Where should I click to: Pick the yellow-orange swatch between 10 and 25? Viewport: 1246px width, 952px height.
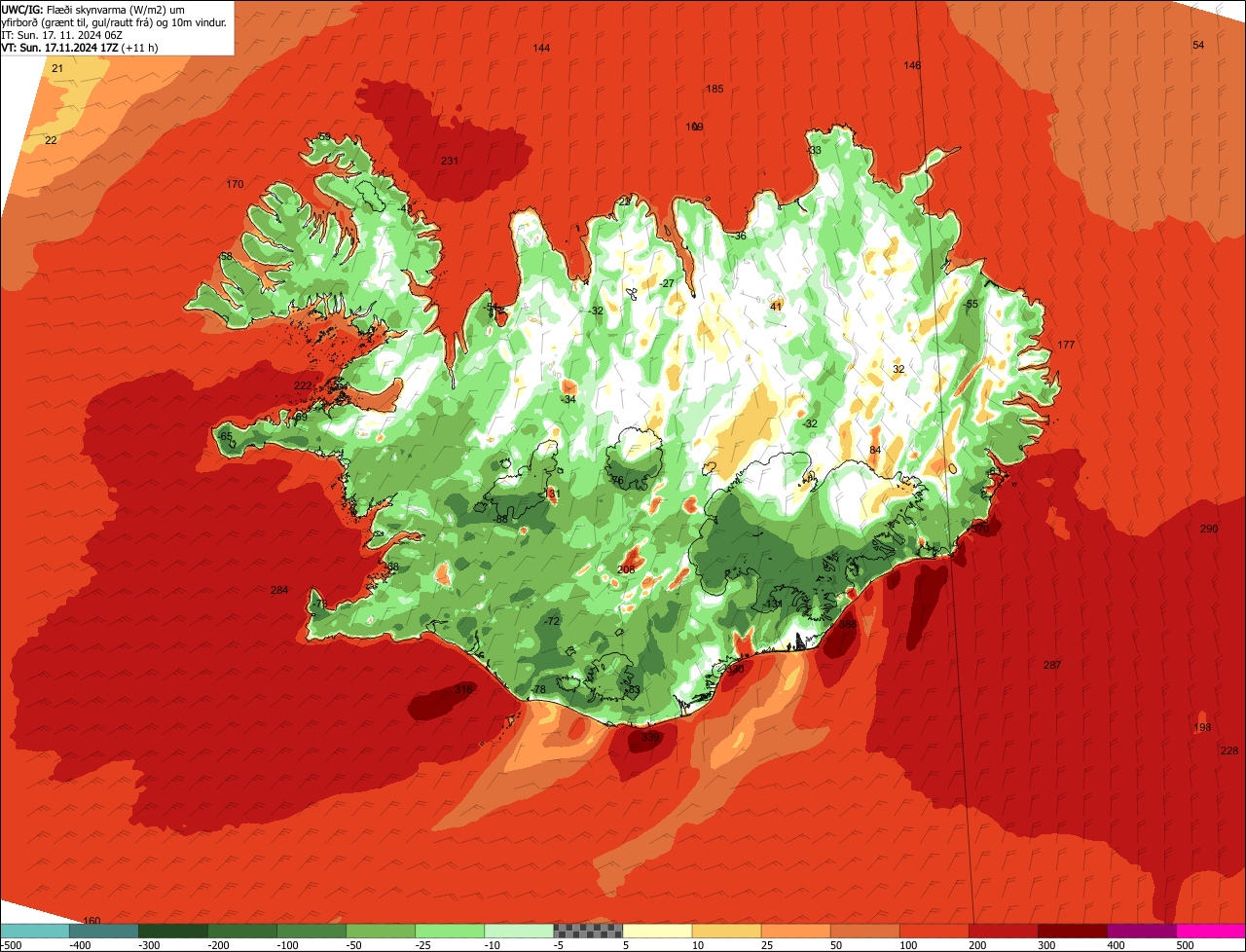coord(726,931)
